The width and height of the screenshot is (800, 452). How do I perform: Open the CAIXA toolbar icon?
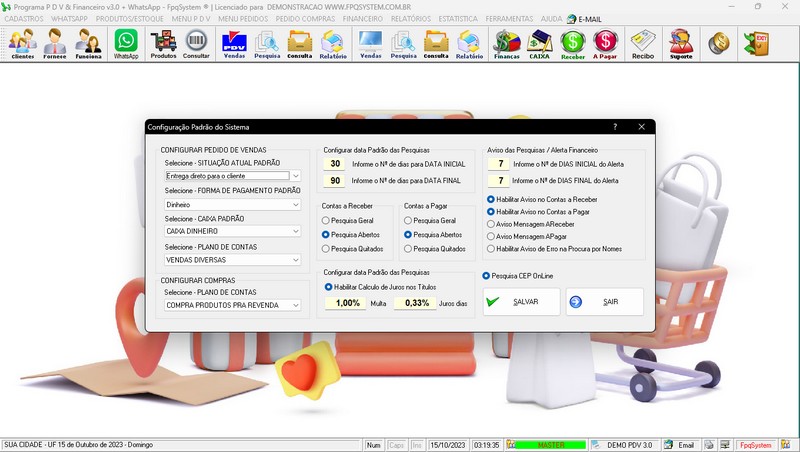click(x=539, y=44)
